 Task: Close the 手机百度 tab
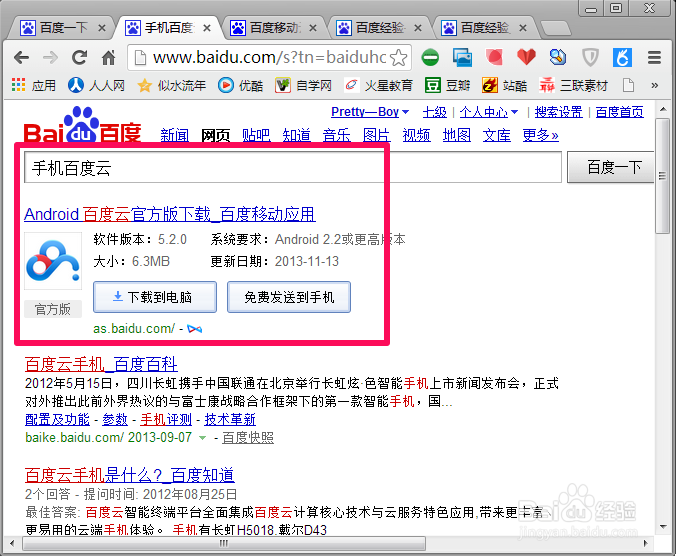pyautogui.click(x=207, y=28)
